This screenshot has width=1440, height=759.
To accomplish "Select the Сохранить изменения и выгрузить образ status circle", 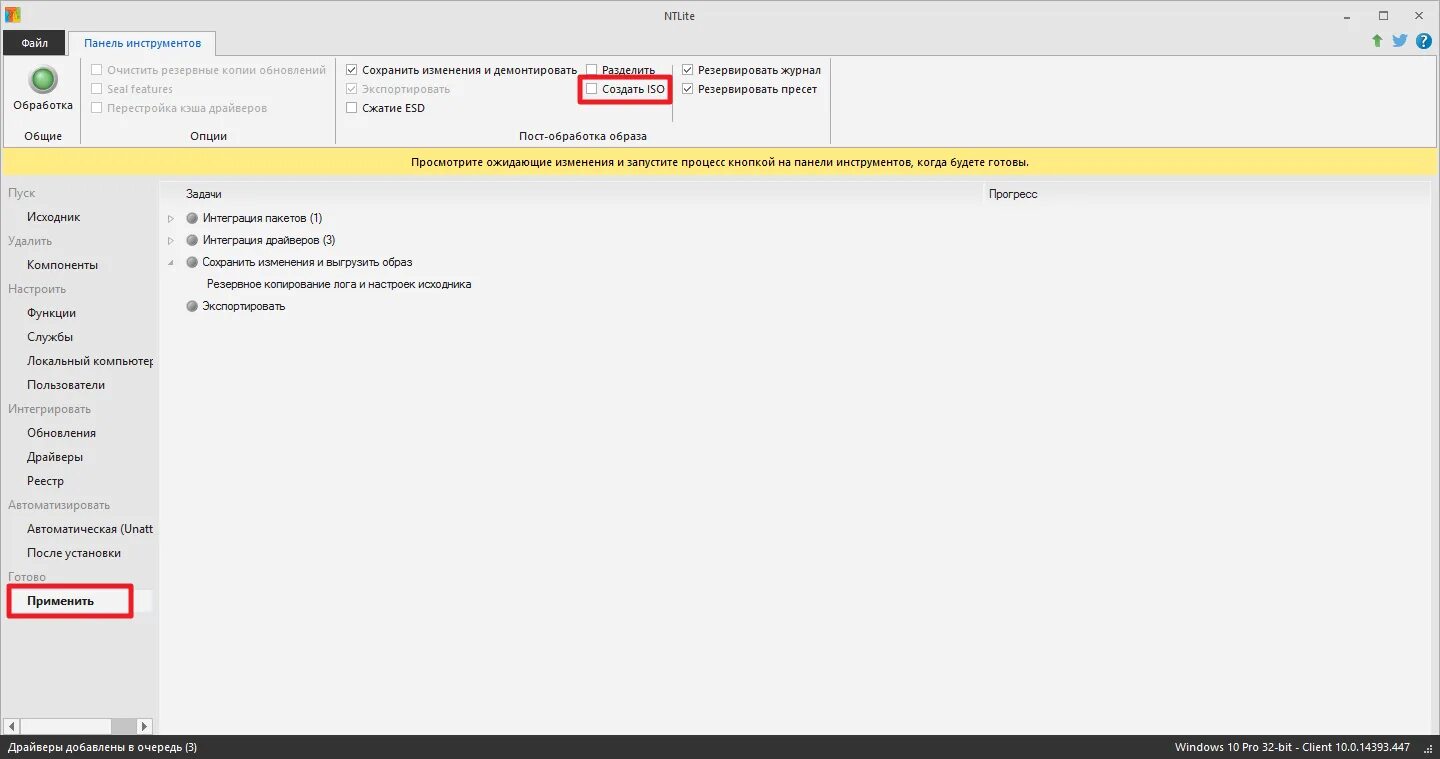I will pos(192,262).
